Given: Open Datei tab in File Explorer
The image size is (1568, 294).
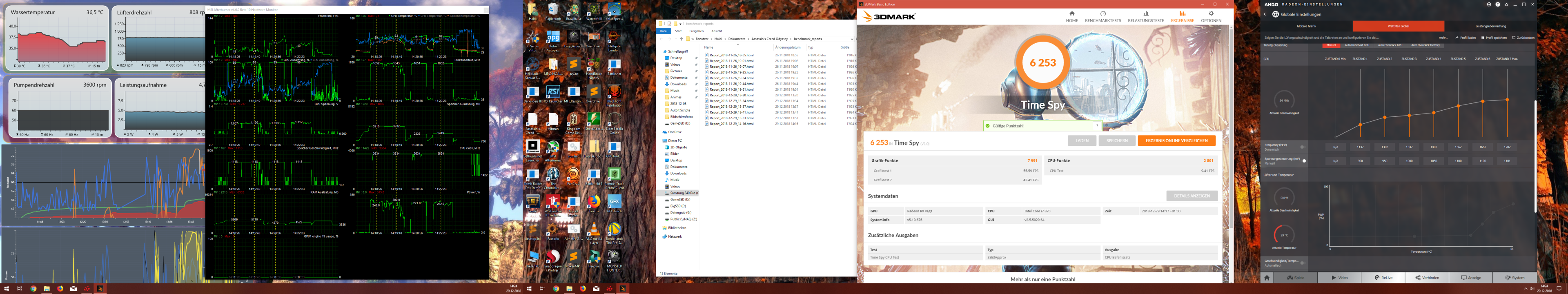Looking at the screenshot, I should [664, 31].
